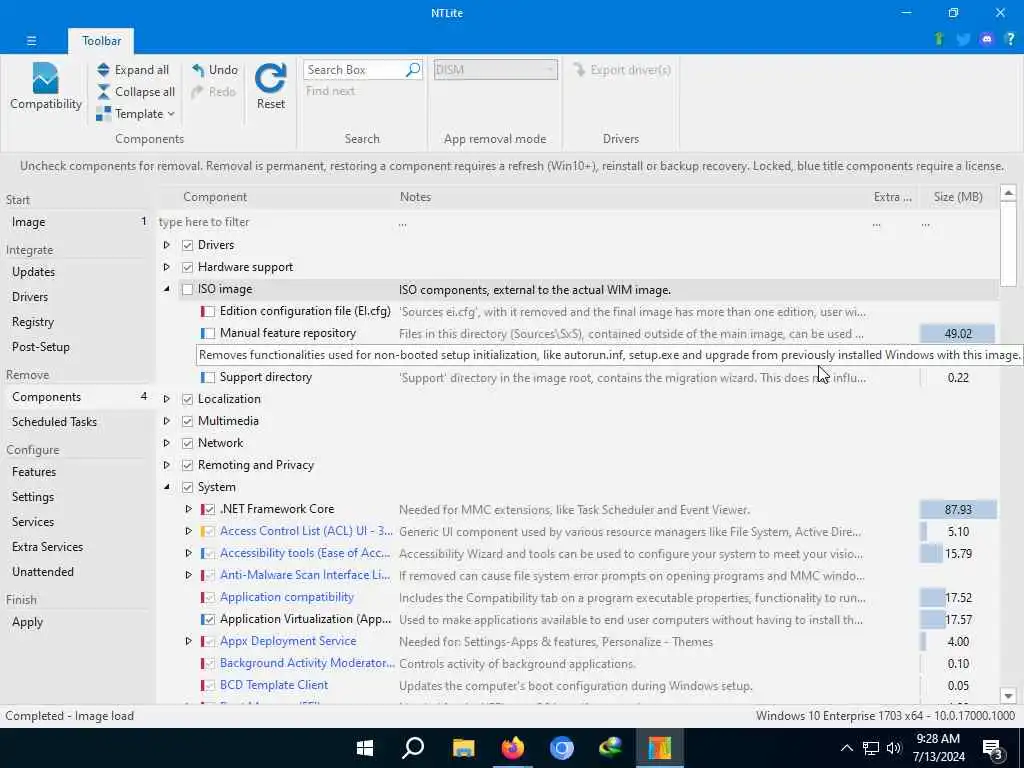Expand the Localization node
Viewport: 1024px width, 768px height.
(167, 399)
